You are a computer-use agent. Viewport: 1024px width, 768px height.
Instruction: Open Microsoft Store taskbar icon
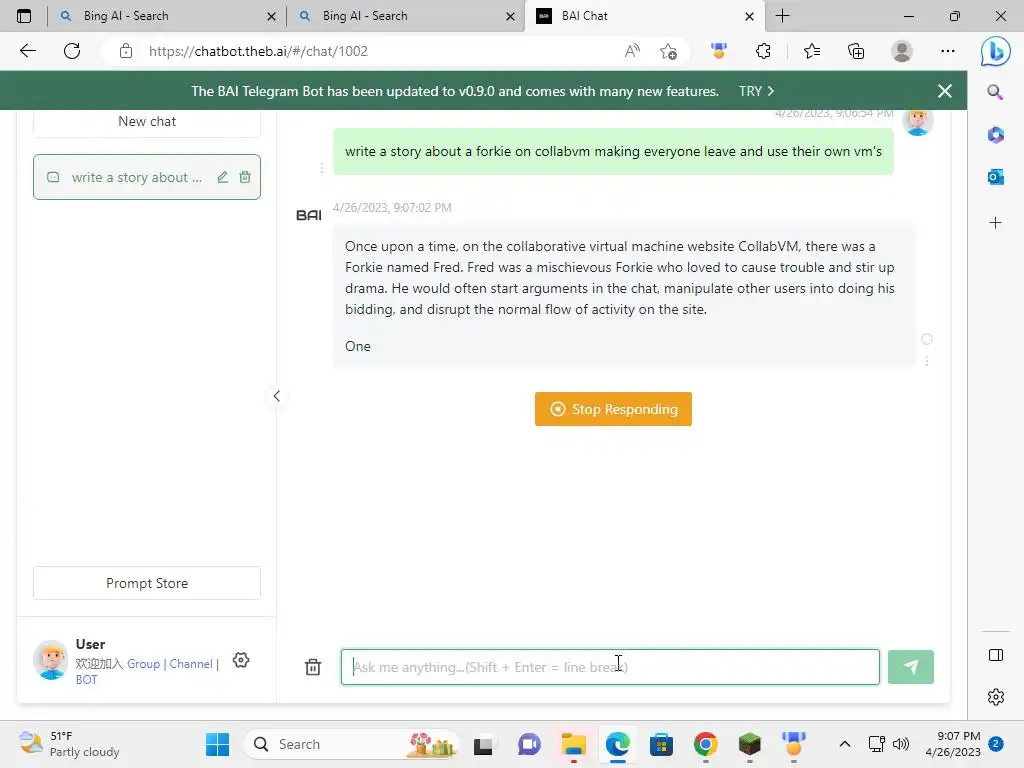(661, 744)
